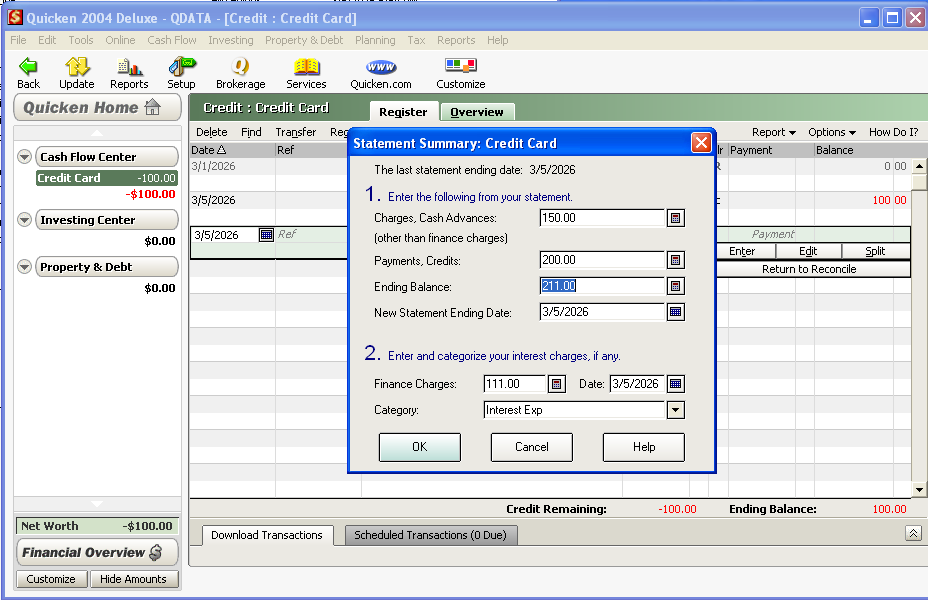Screen dimensions: 928x600
Task: Click the Cancel button in dialog
Action: (532, 447)
